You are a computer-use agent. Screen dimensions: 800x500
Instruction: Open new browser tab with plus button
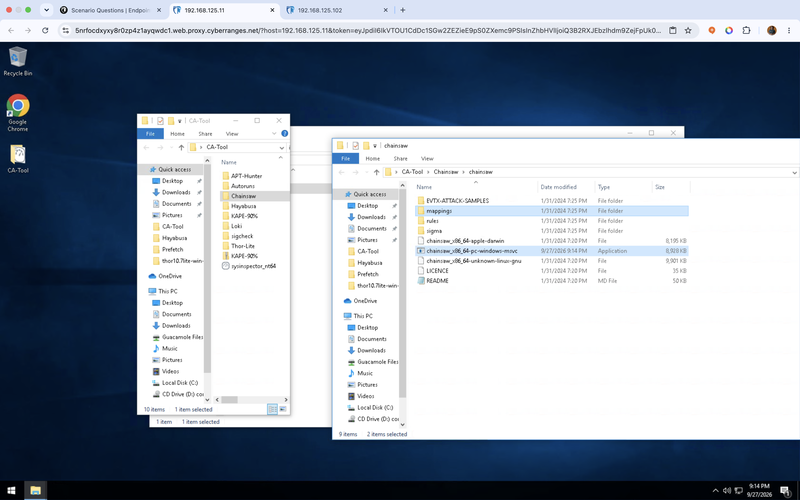point(403,10)
